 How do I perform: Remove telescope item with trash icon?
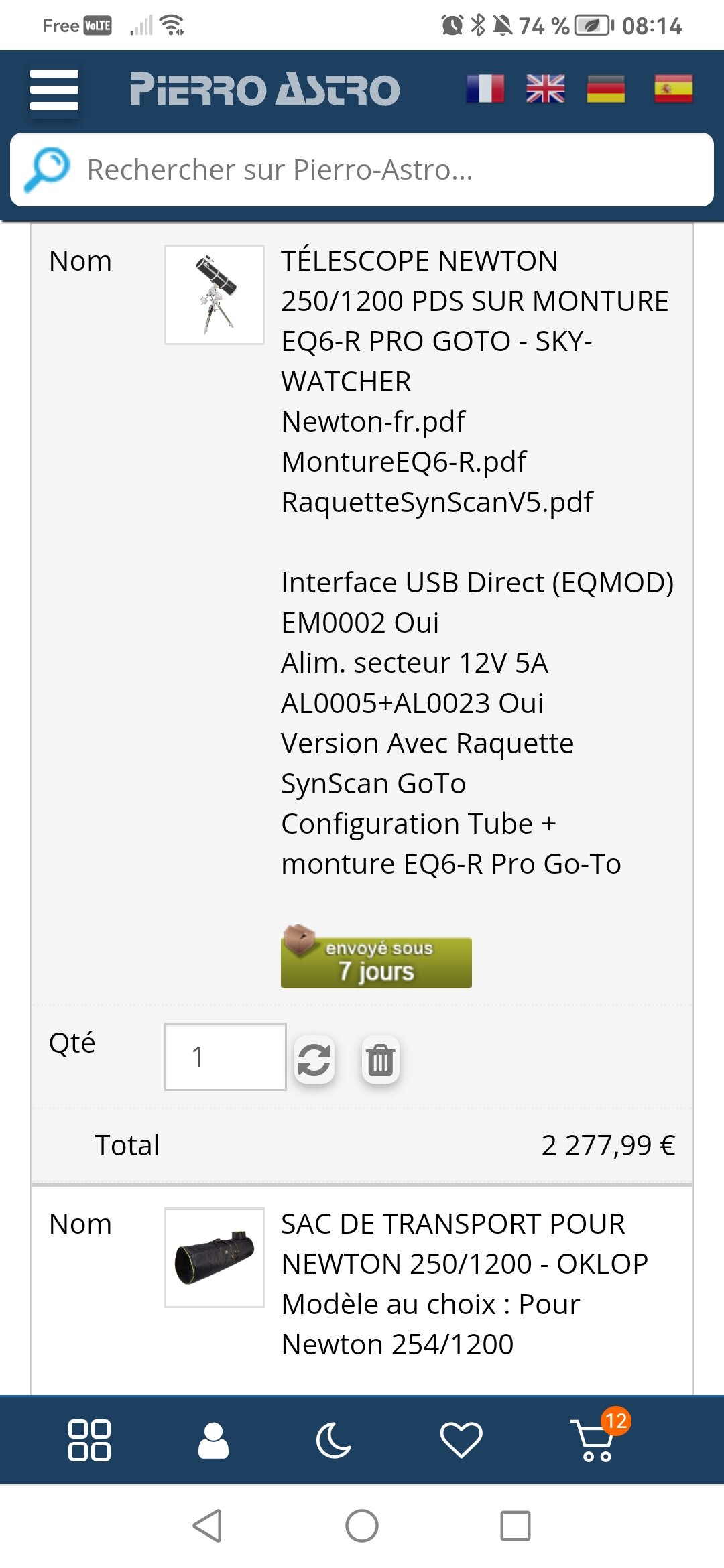[x=380, y=1060]
